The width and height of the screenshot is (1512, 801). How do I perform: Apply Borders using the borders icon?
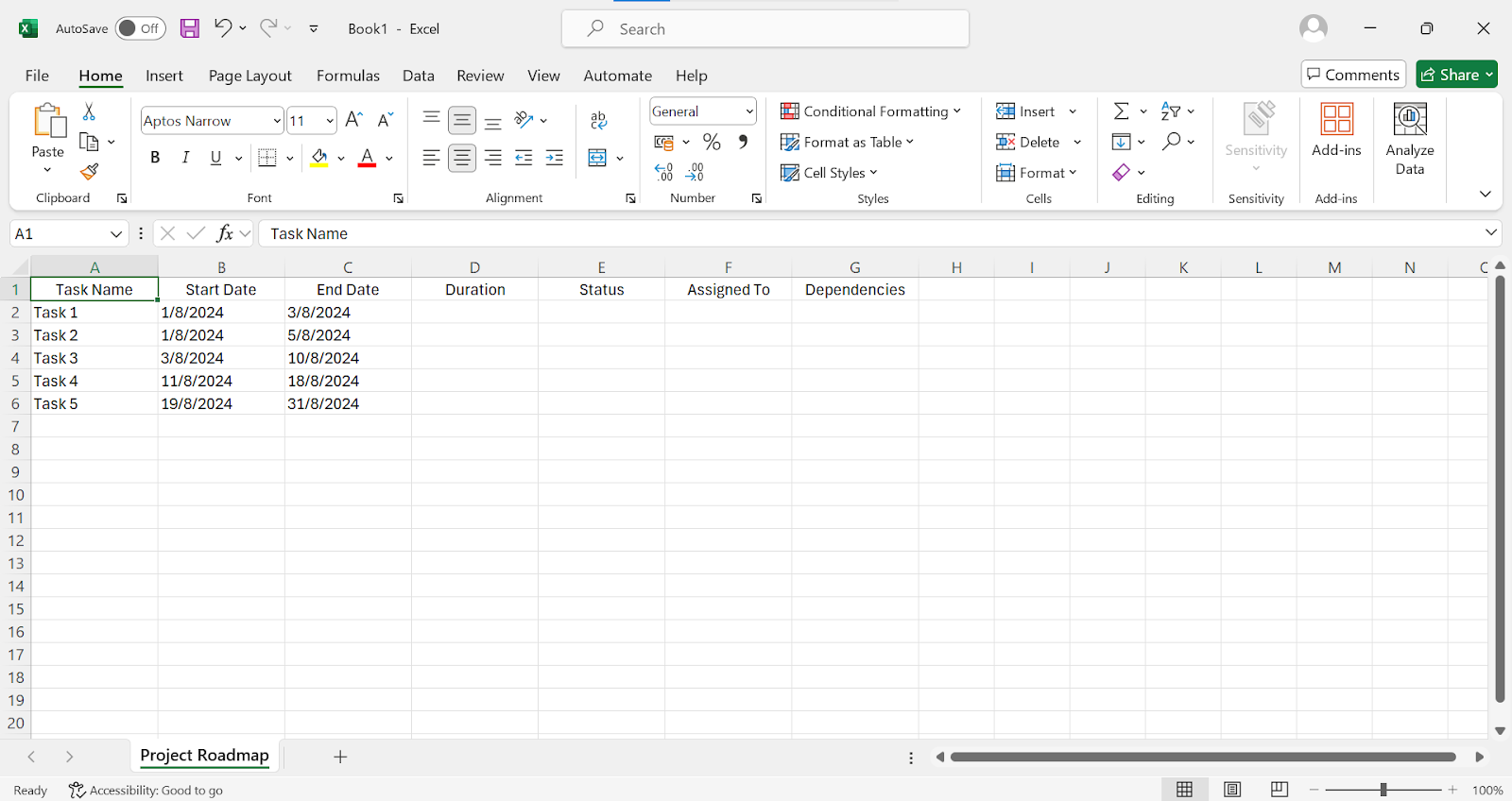[x=267, y=158]
